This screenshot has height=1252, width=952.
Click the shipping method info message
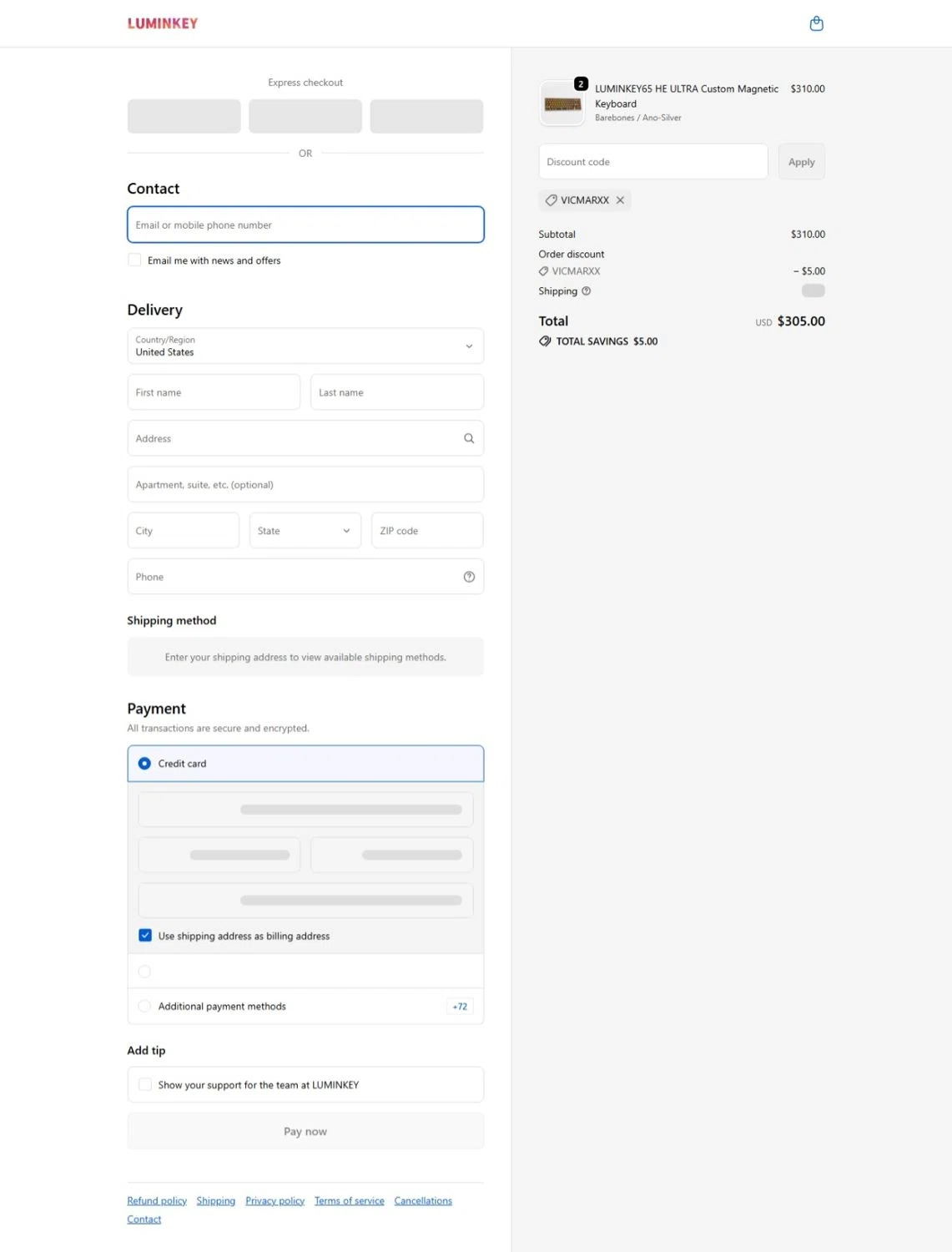click(305, 658)
